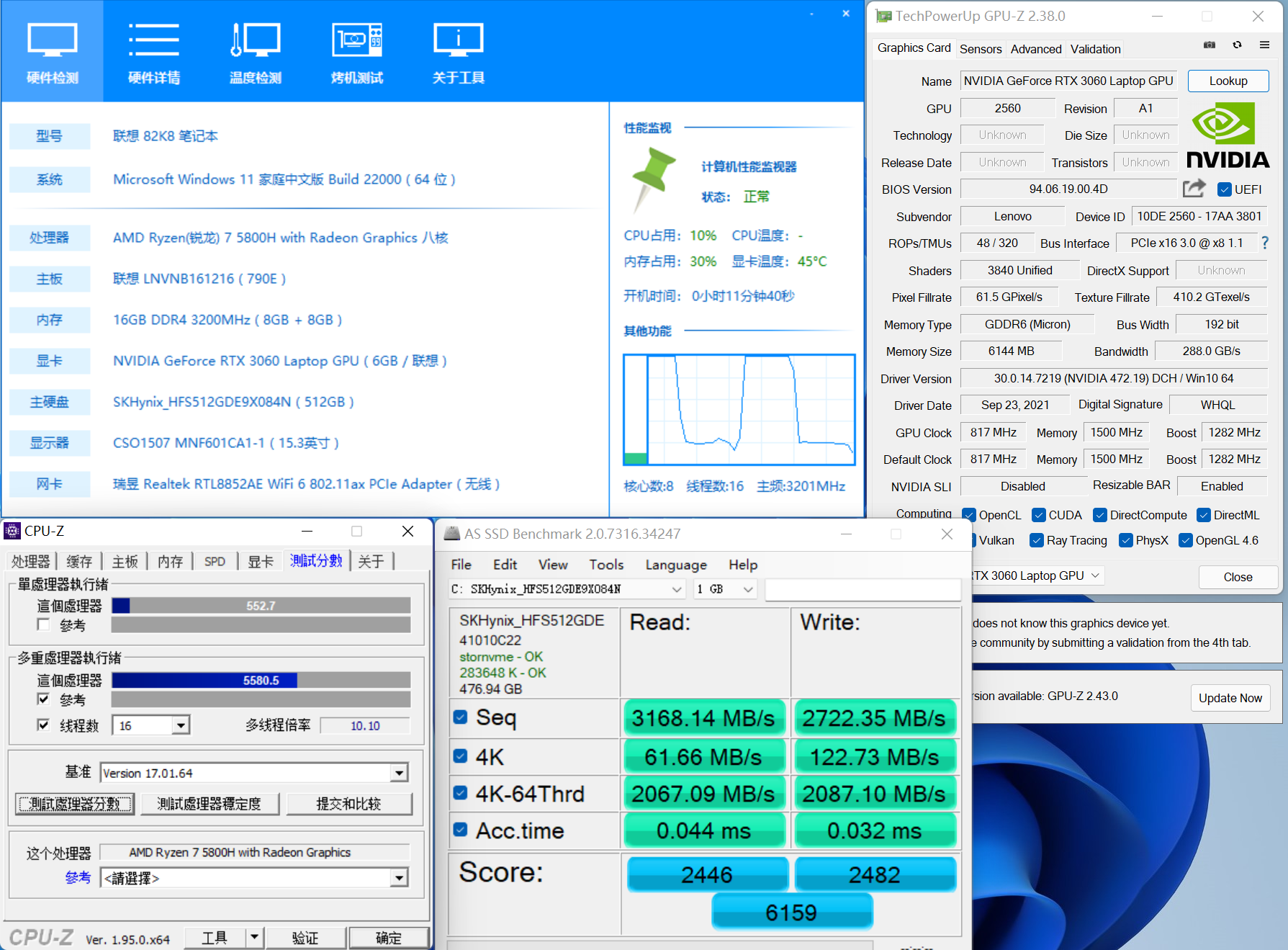1288x950 pixels.
Task: Click the empty field beside 1 GB dropdown
Action: [863, 589]
